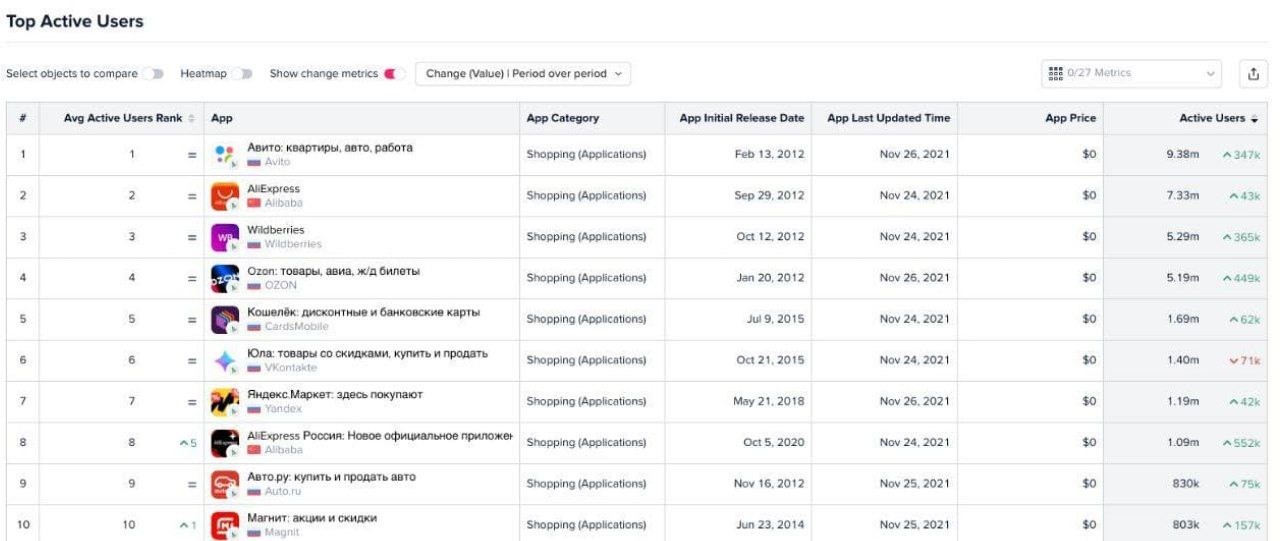The height and width of the screenshot is (541, 1280).
Task: Click the Jun 23, 2014 release date
Action: coord(768,524)
